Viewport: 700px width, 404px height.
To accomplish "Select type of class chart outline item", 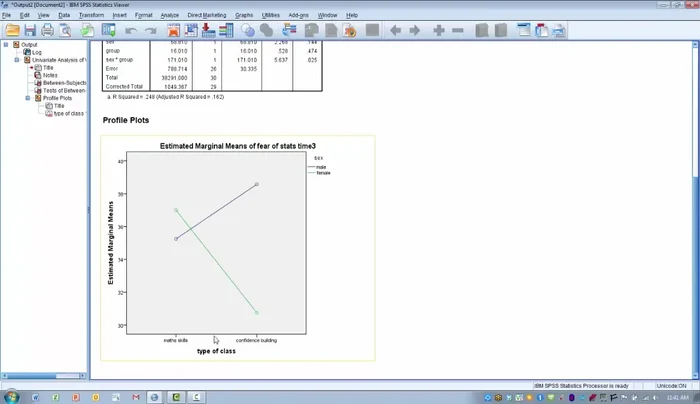I will pos(68,113).
